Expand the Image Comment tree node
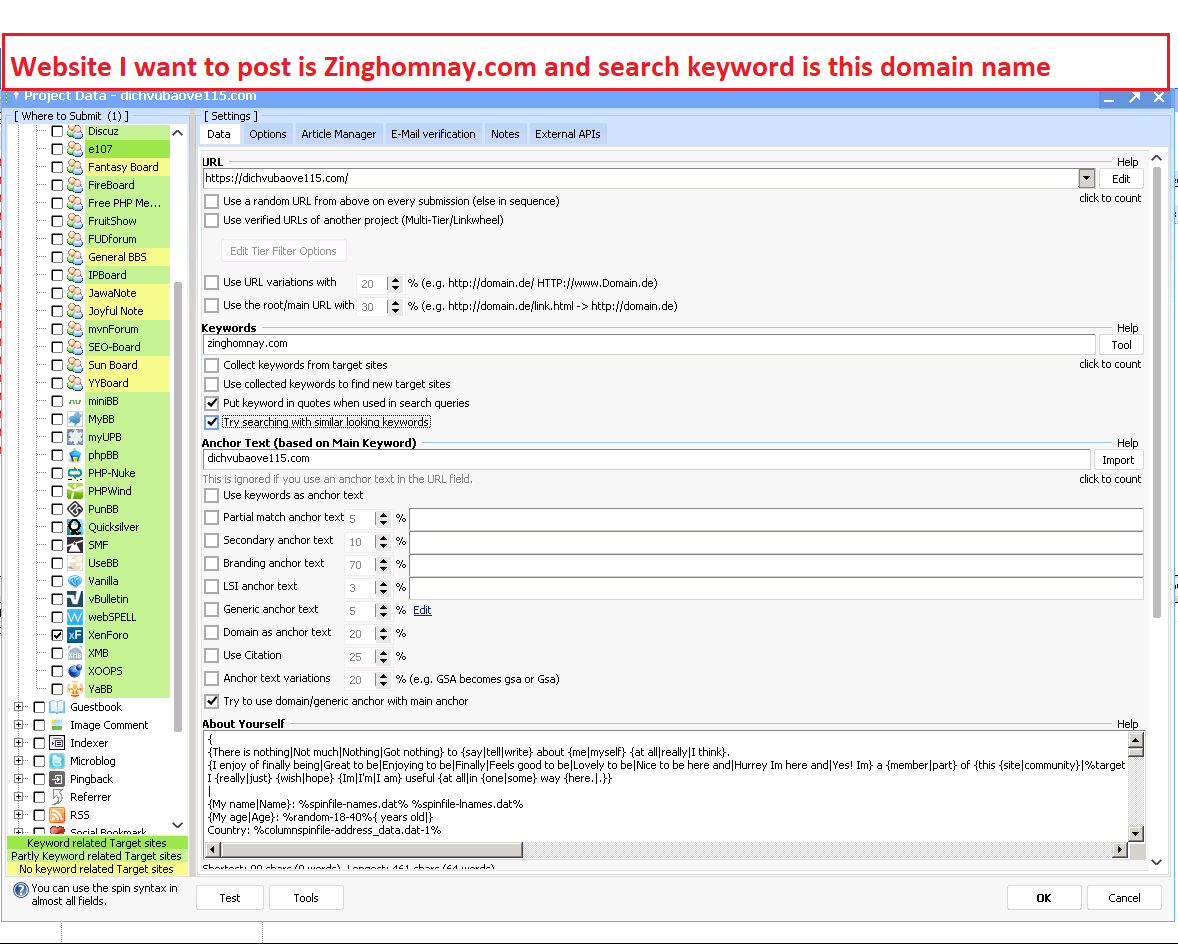Screen dimensions: 1178x944 [19, 725]
